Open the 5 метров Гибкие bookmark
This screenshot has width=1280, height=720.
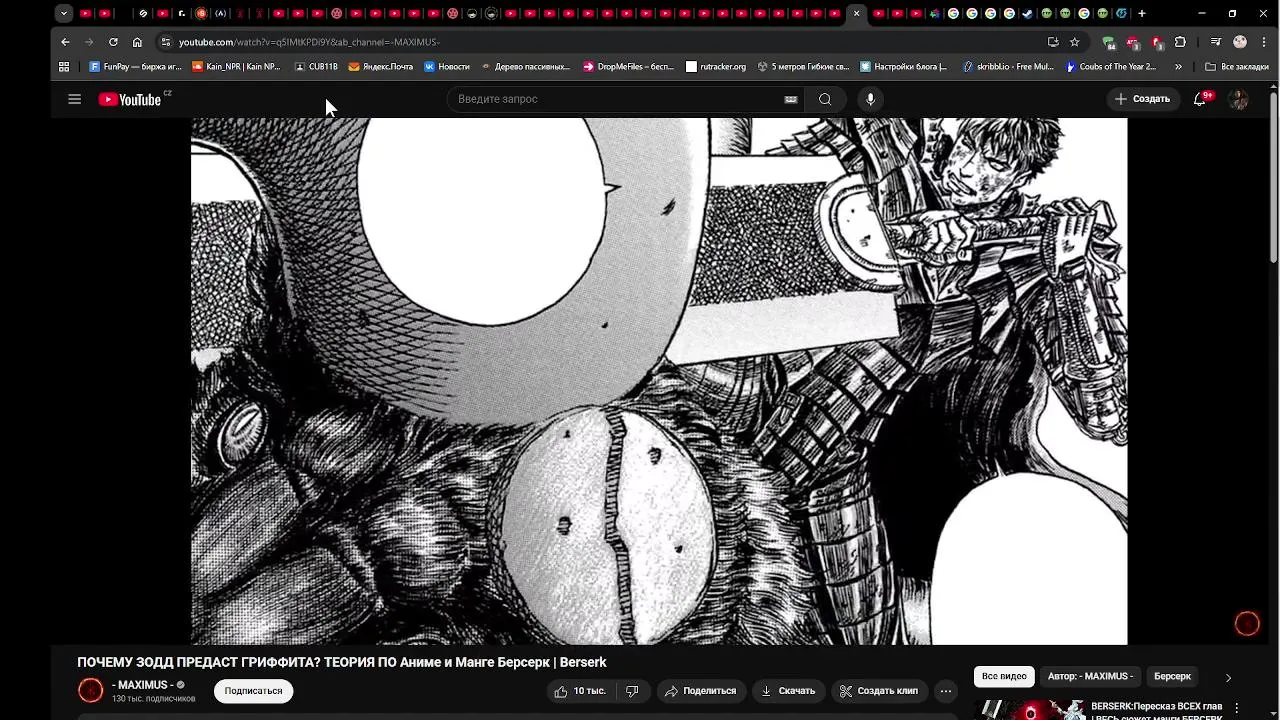point(803,67)
